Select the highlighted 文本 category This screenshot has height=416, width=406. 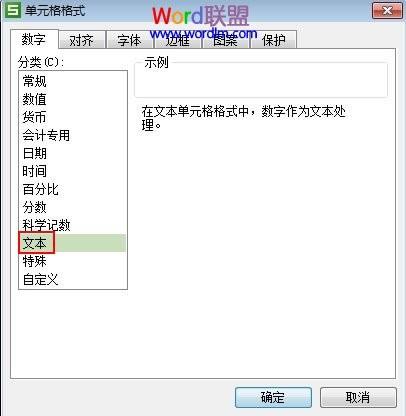coord(73,243)
